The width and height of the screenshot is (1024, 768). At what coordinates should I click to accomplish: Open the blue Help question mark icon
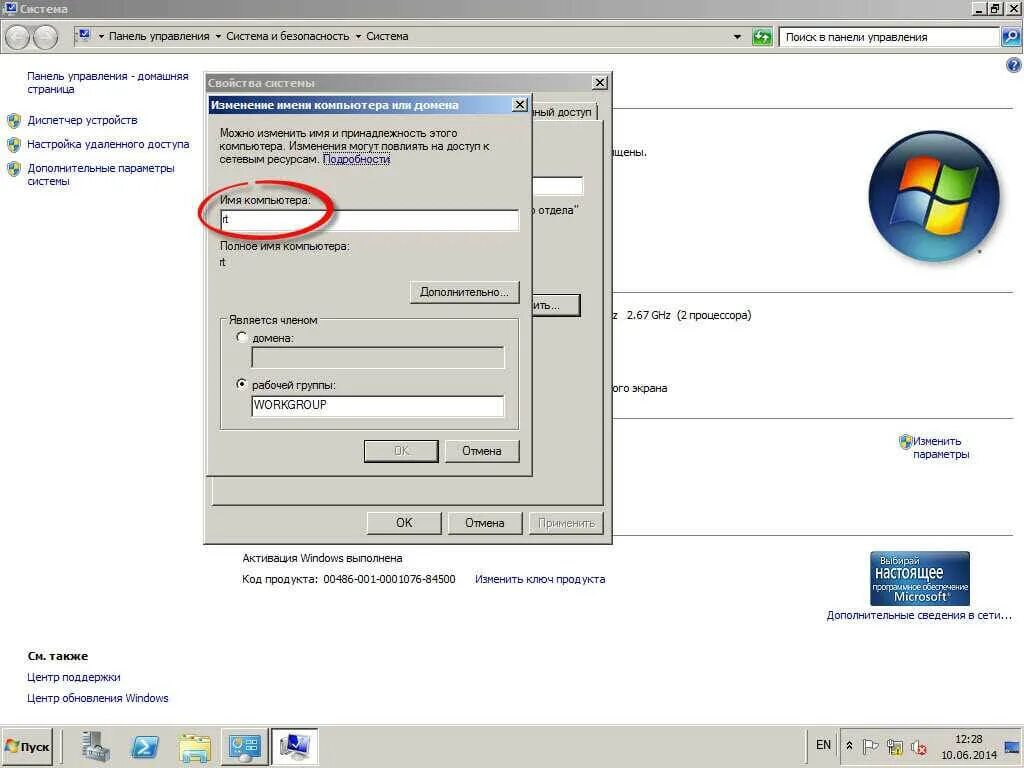(1013, 65)
